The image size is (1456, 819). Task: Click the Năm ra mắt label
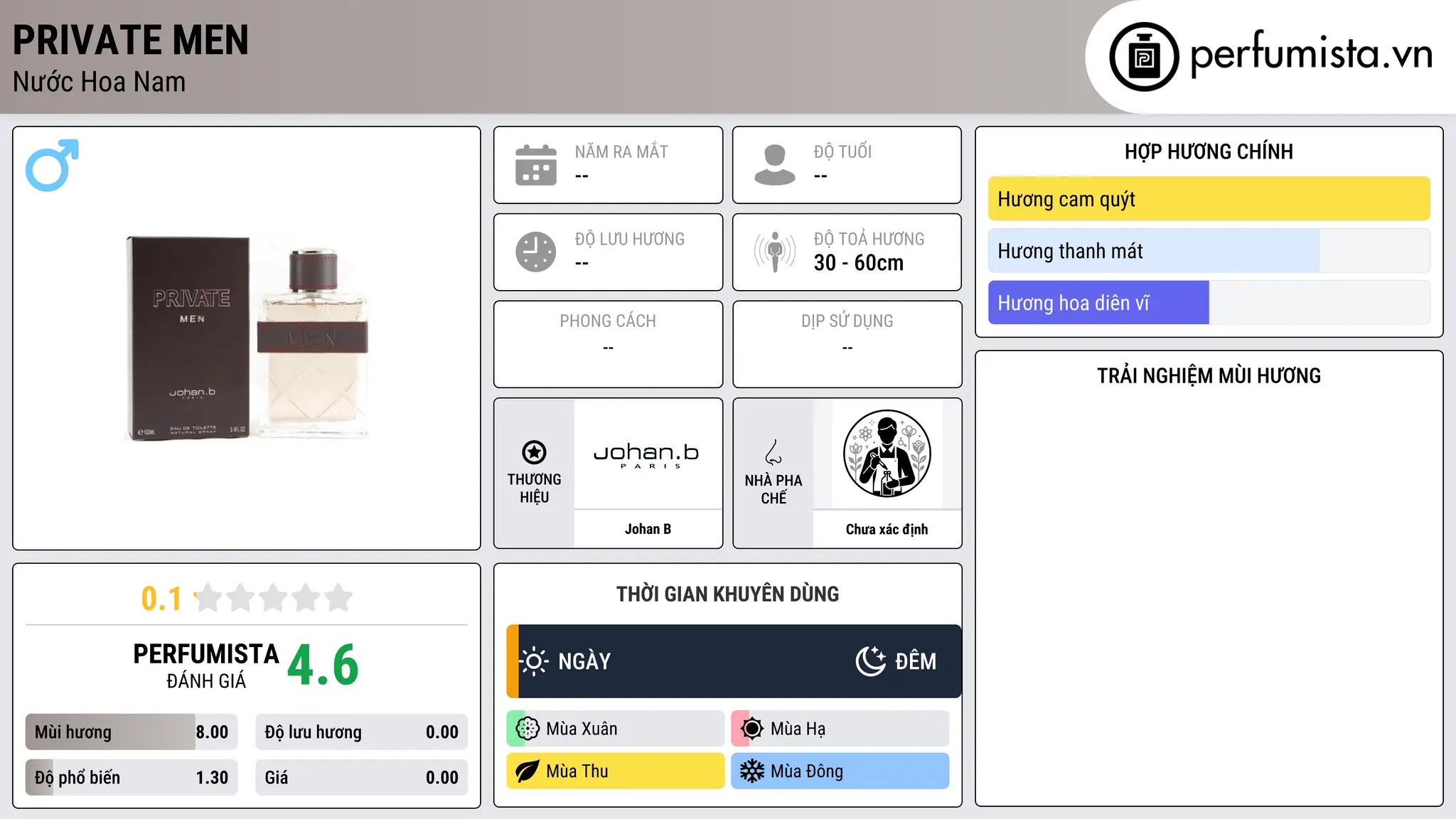(621, 151)
